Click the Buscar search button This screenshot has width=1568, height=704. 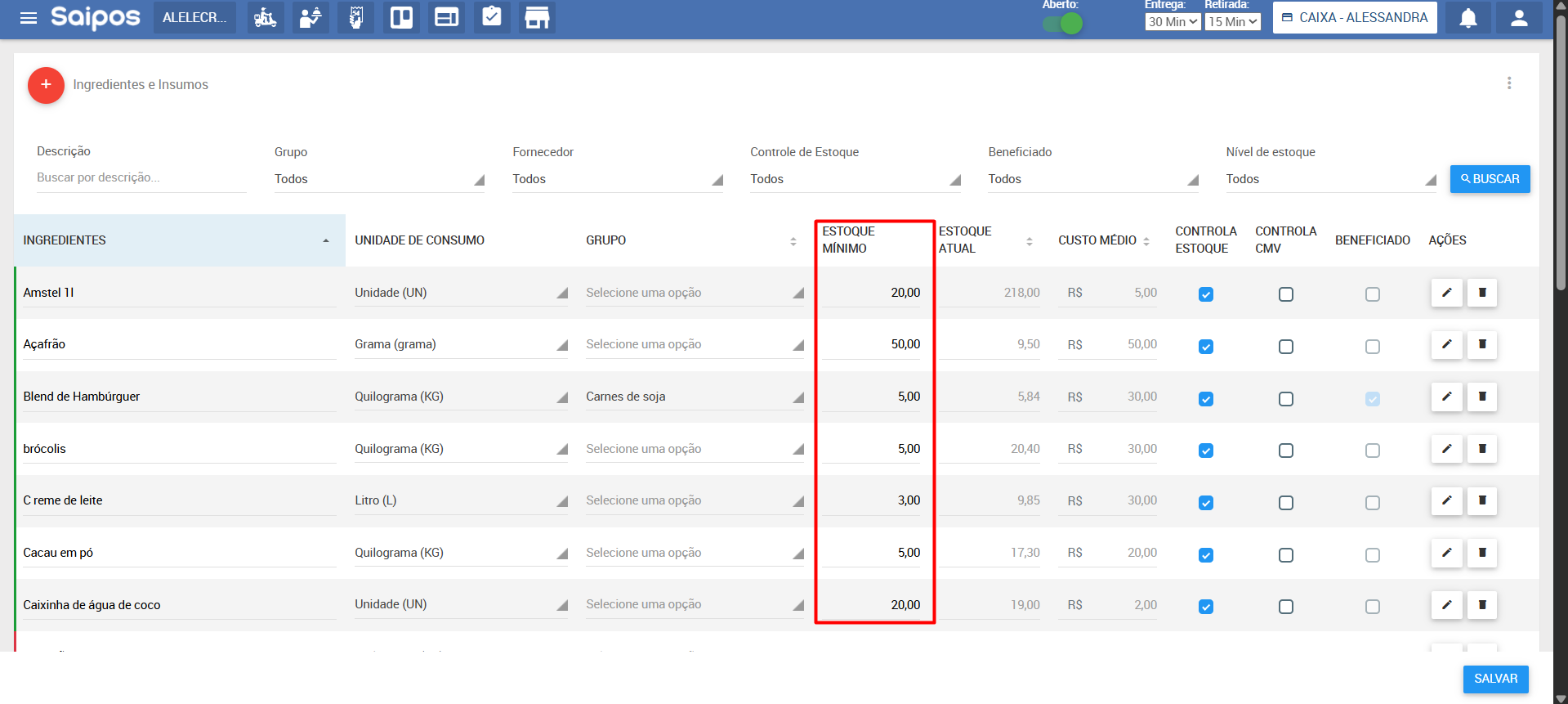[x=1489, y=179]
